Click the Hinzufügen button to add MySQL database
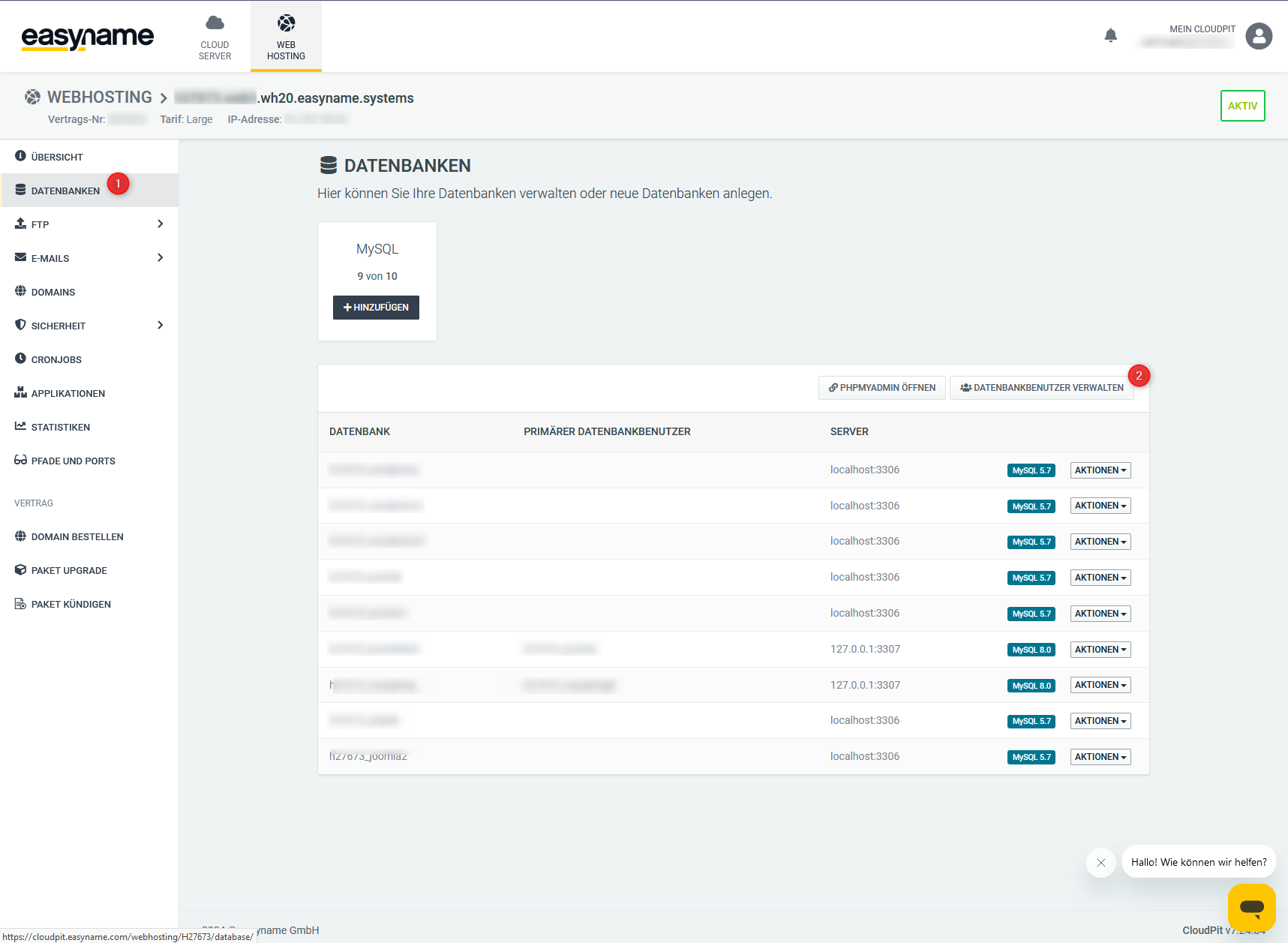This screenshot has height=943, width=1288. pos(376,308)
